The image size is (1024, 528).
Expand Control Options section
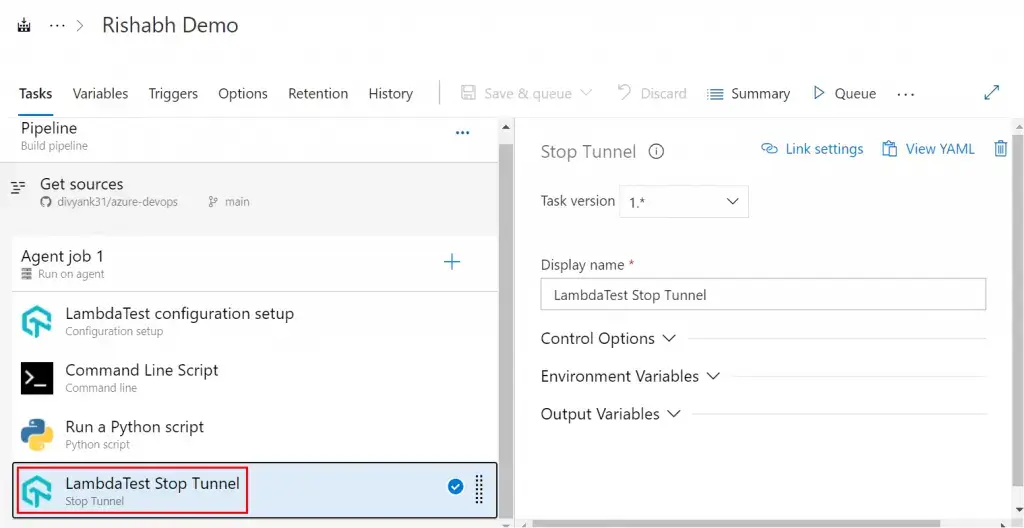click(608, 338)
